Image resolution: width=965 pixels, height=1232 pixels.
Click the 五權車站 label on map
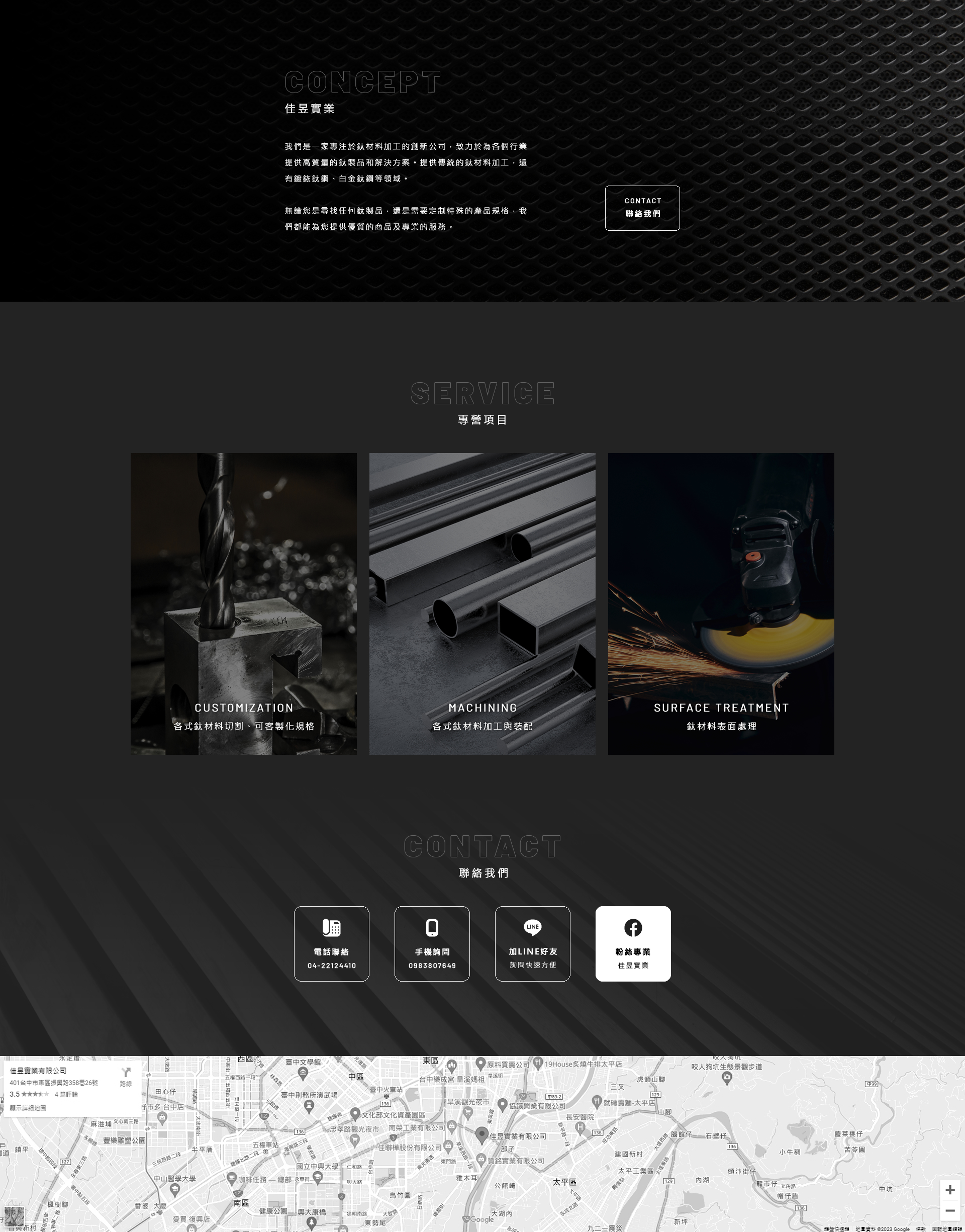(265, 1145)
